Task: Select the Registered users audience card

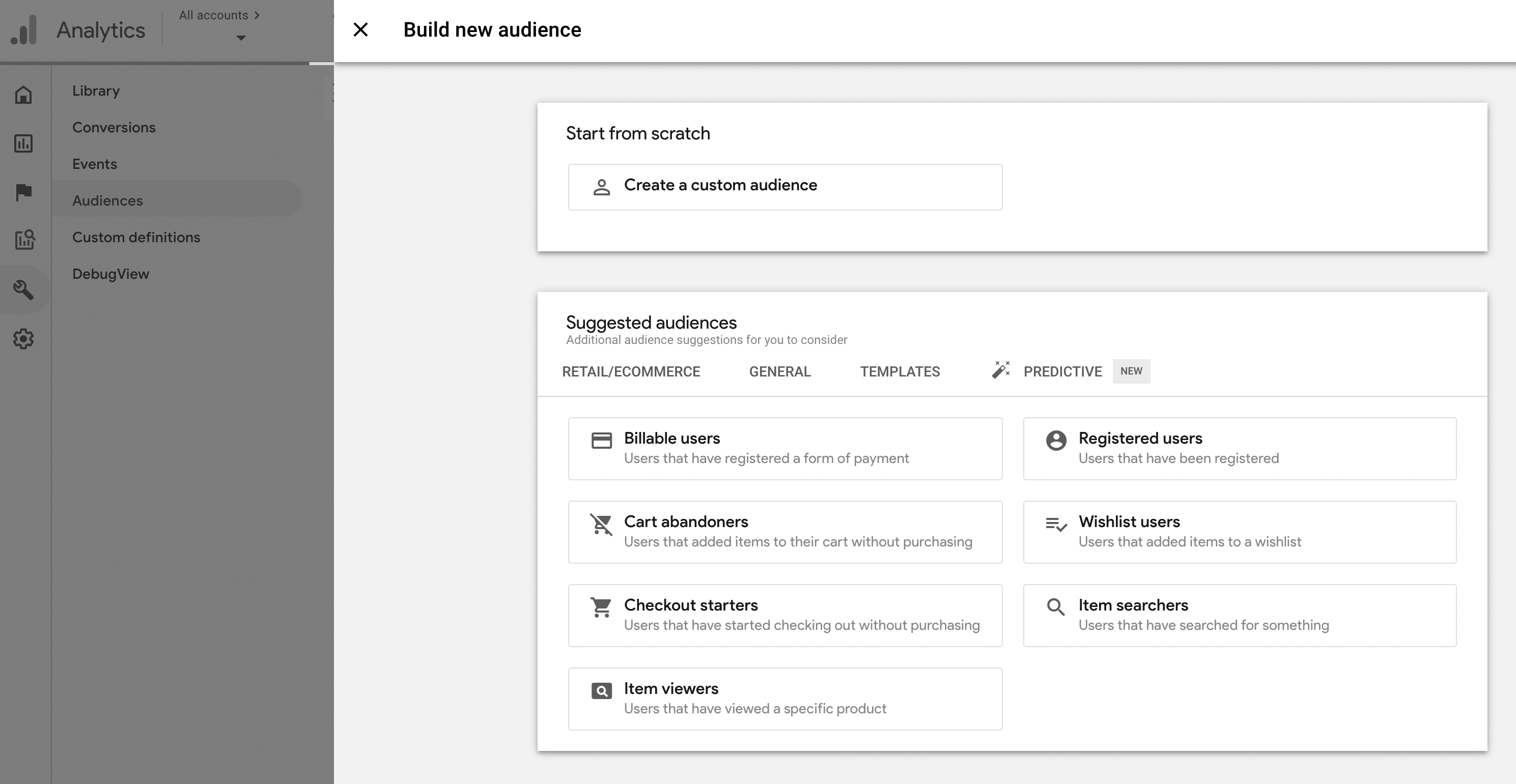Action: pos(1240,448)
